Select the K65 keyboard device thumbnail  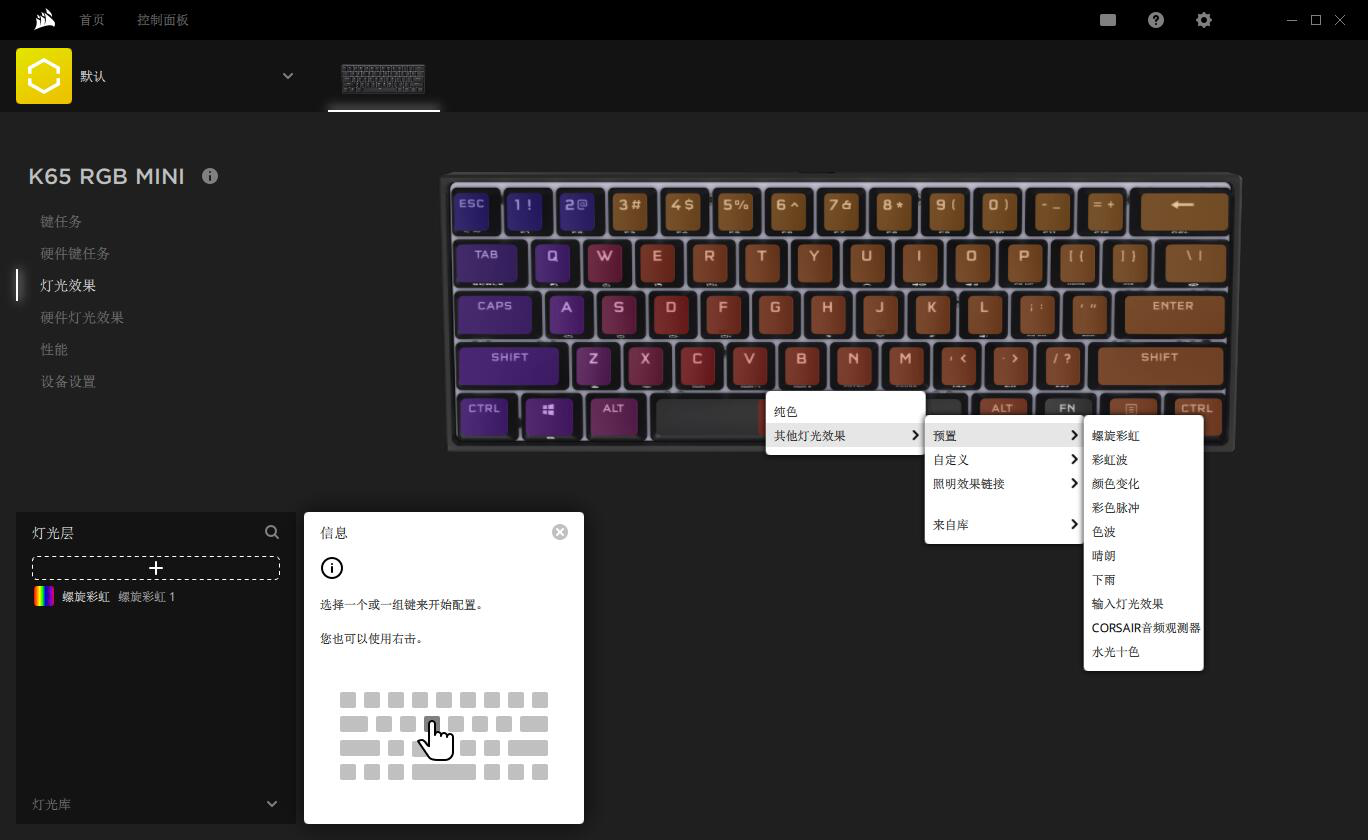pos(383,78)
